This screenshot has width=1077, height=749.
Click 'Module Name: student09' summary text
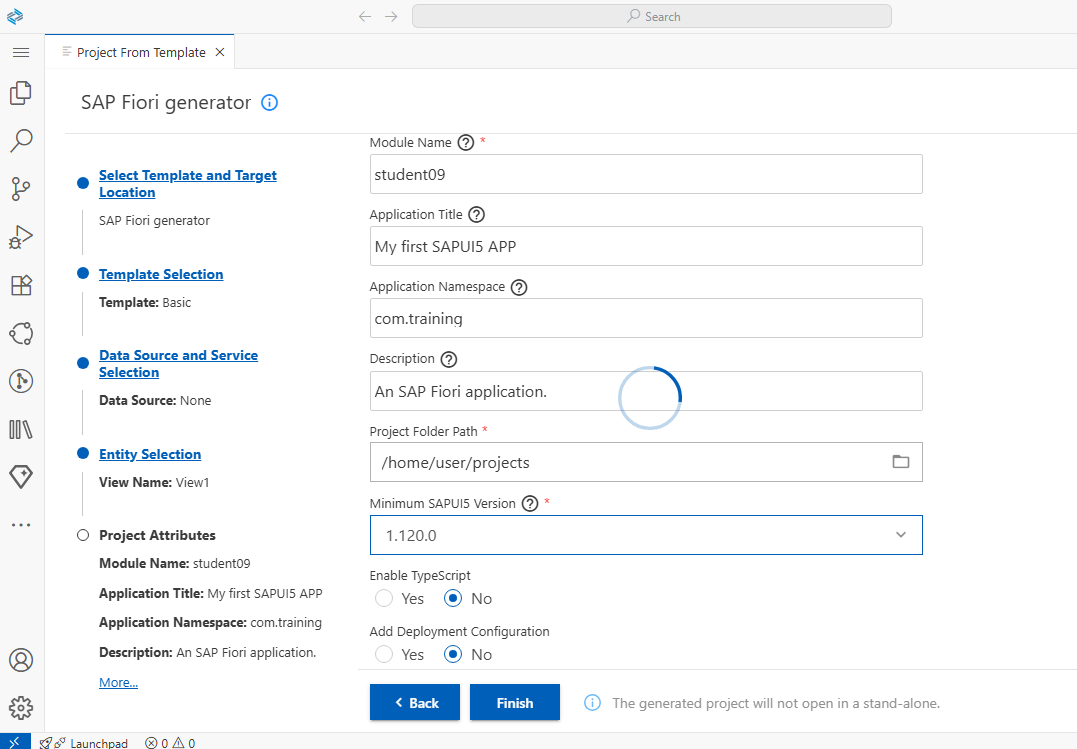(x=174, y=563)
